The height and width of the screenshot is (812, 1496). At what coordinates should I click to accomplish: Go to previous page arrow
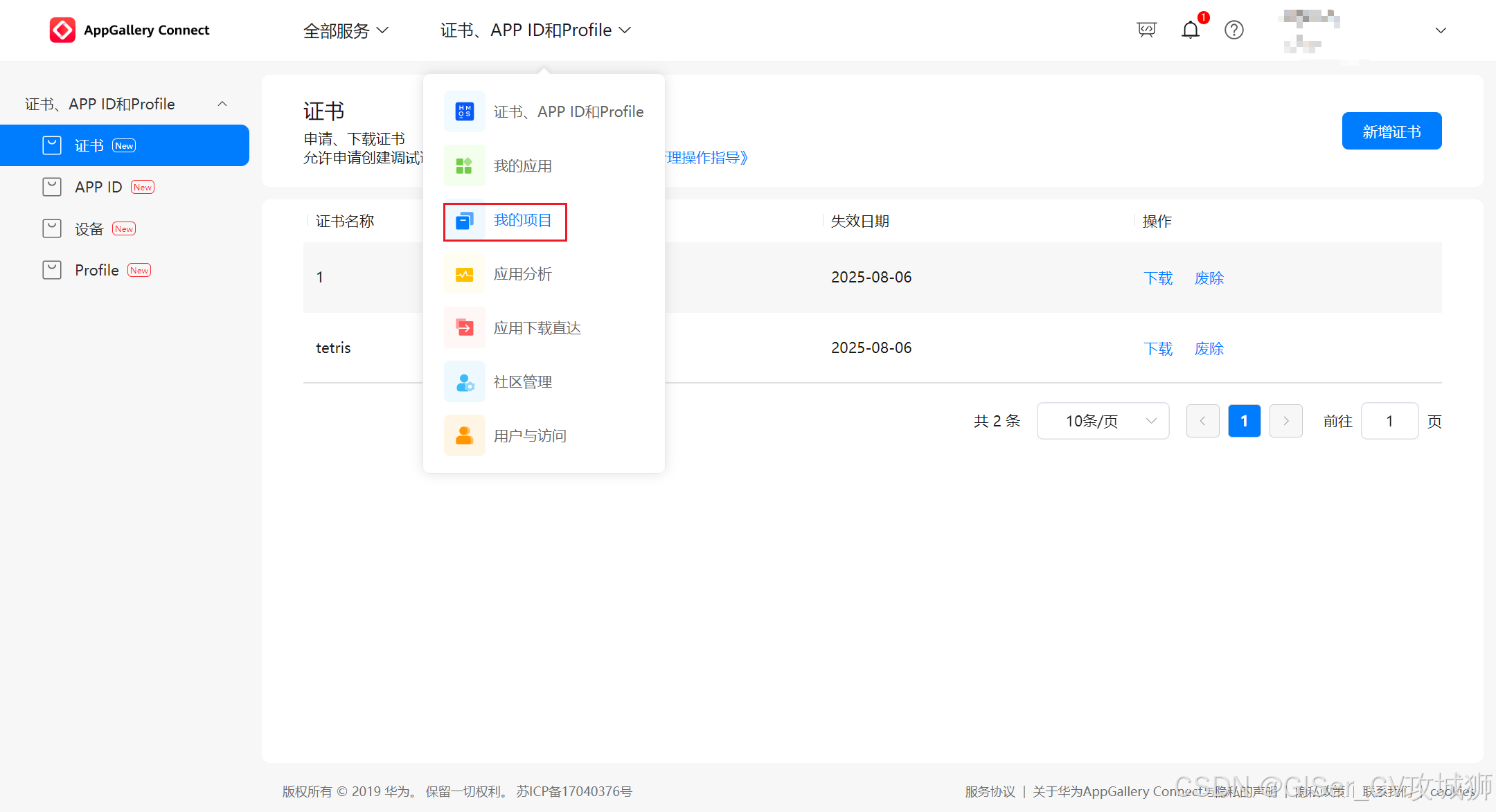(1203, 421)
